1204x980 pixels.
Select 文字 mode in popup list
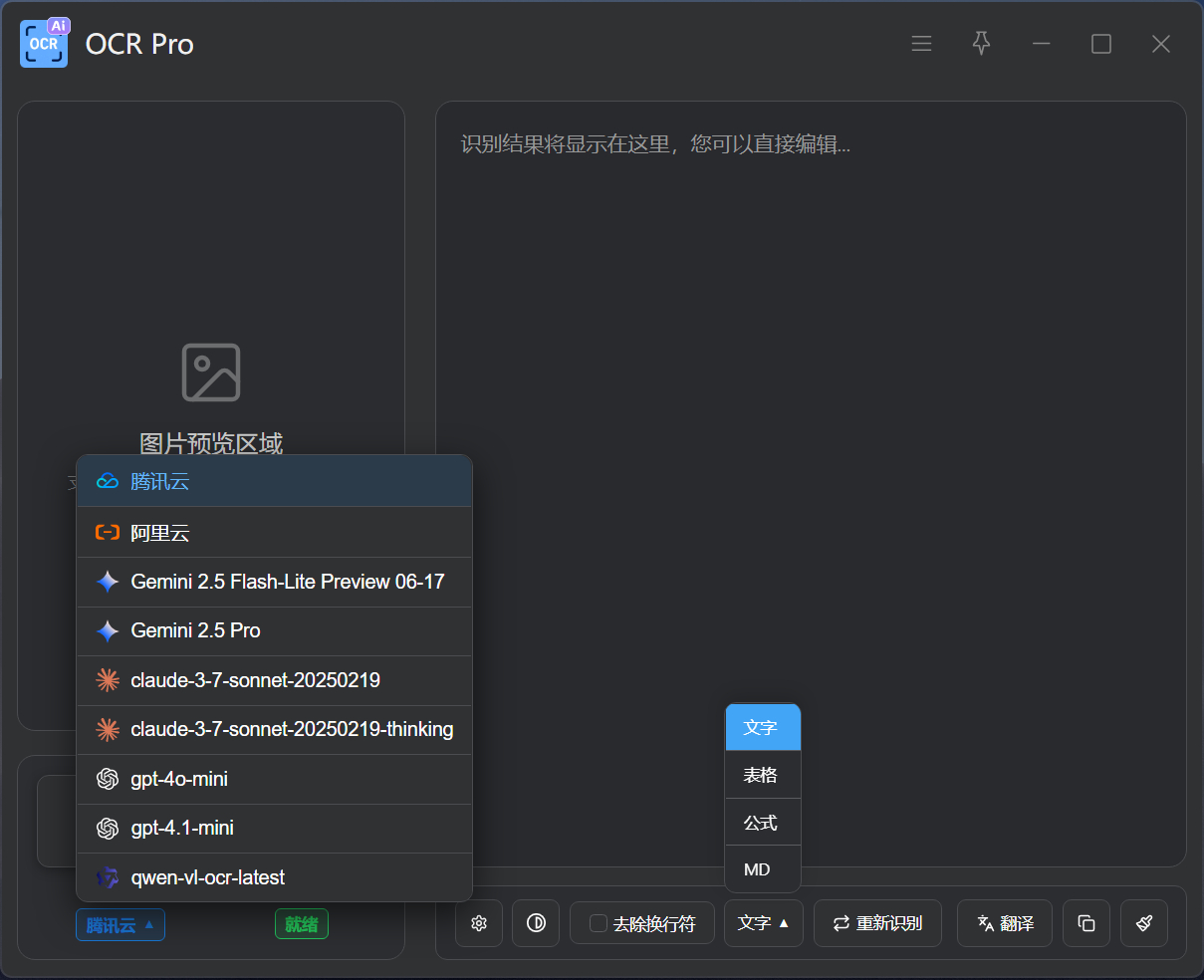point(763,727)
